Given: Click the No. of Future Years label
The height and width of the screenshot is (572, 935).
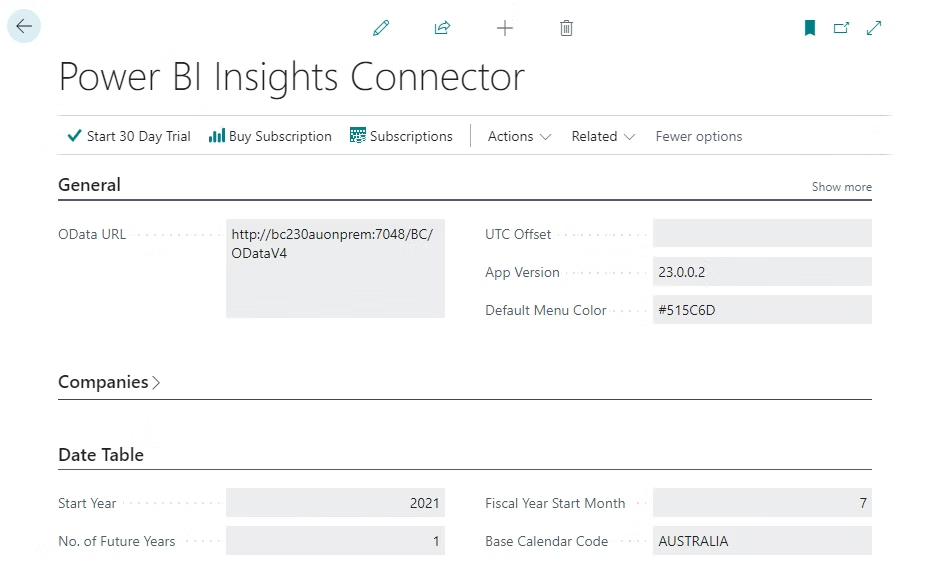Looking at the screenshot, I should 117,542.
